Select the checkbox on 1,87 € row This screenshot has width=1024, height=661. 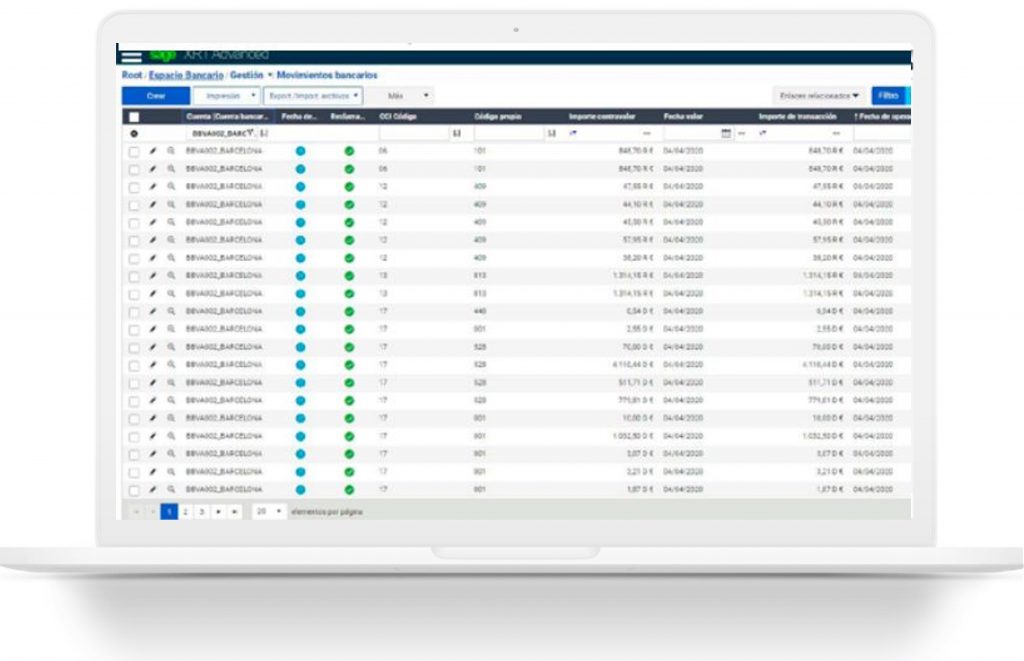point(134,491)
